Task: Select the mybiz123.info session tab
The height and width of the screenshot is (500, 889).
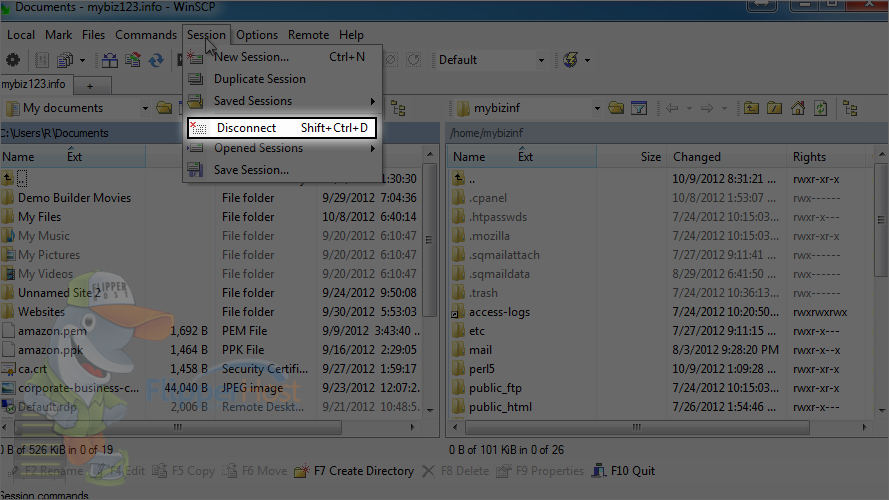Action: click(35, 84)
